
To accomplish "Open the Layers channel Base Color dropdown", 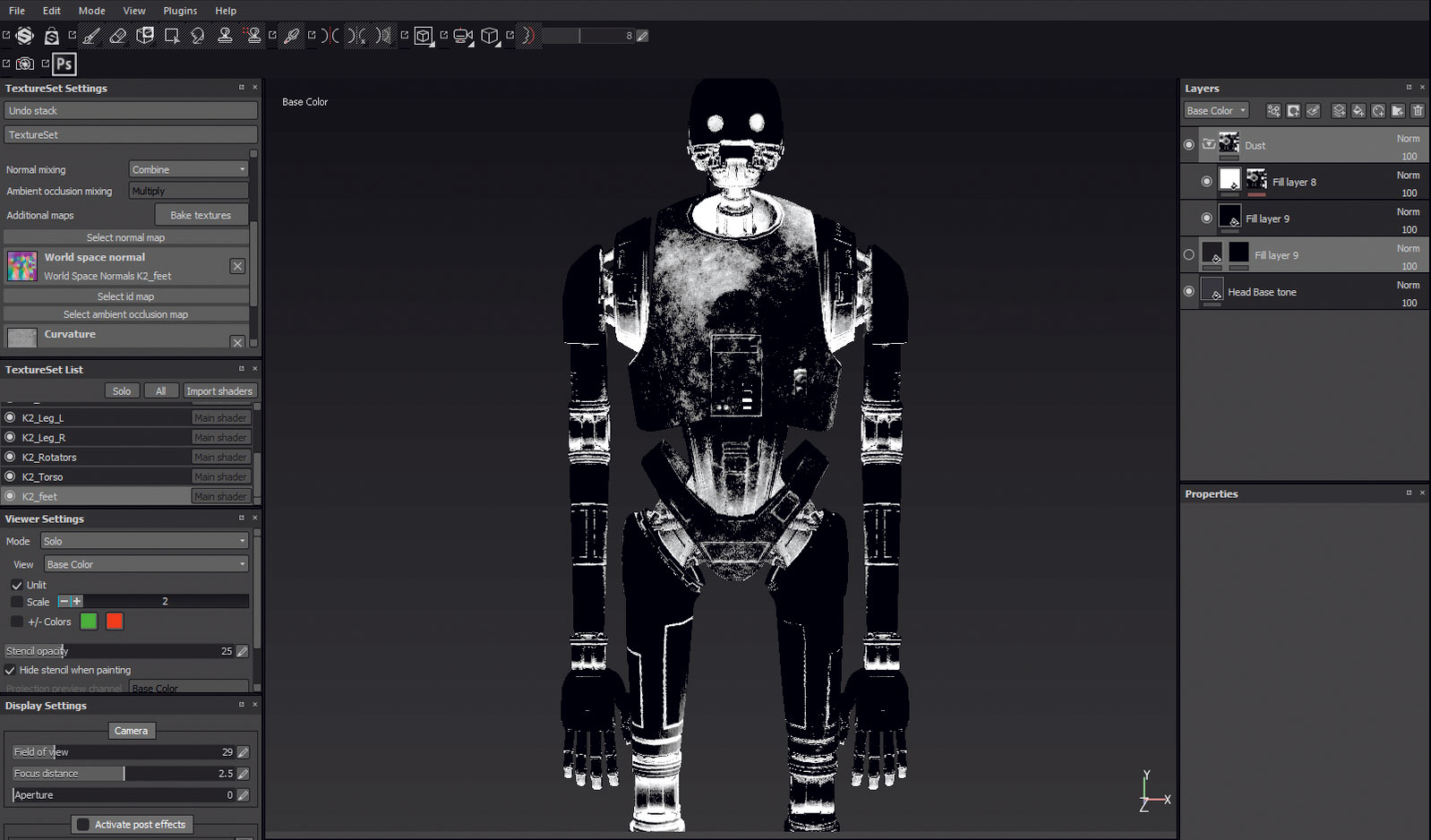I will pos(1216,111).
